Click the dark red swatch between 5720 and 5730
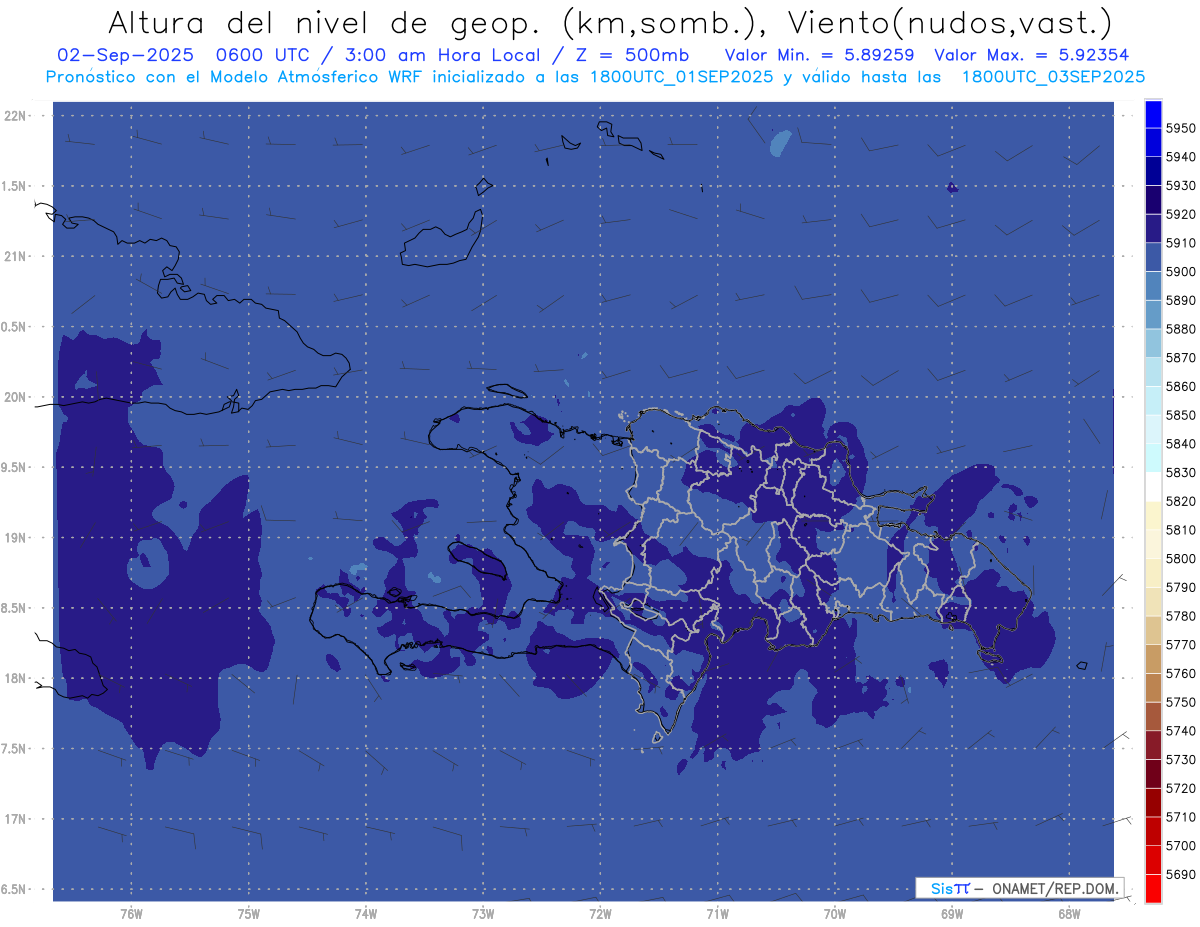The width and height of the screenshot is (1200, 927). [x=1153, y=773]
